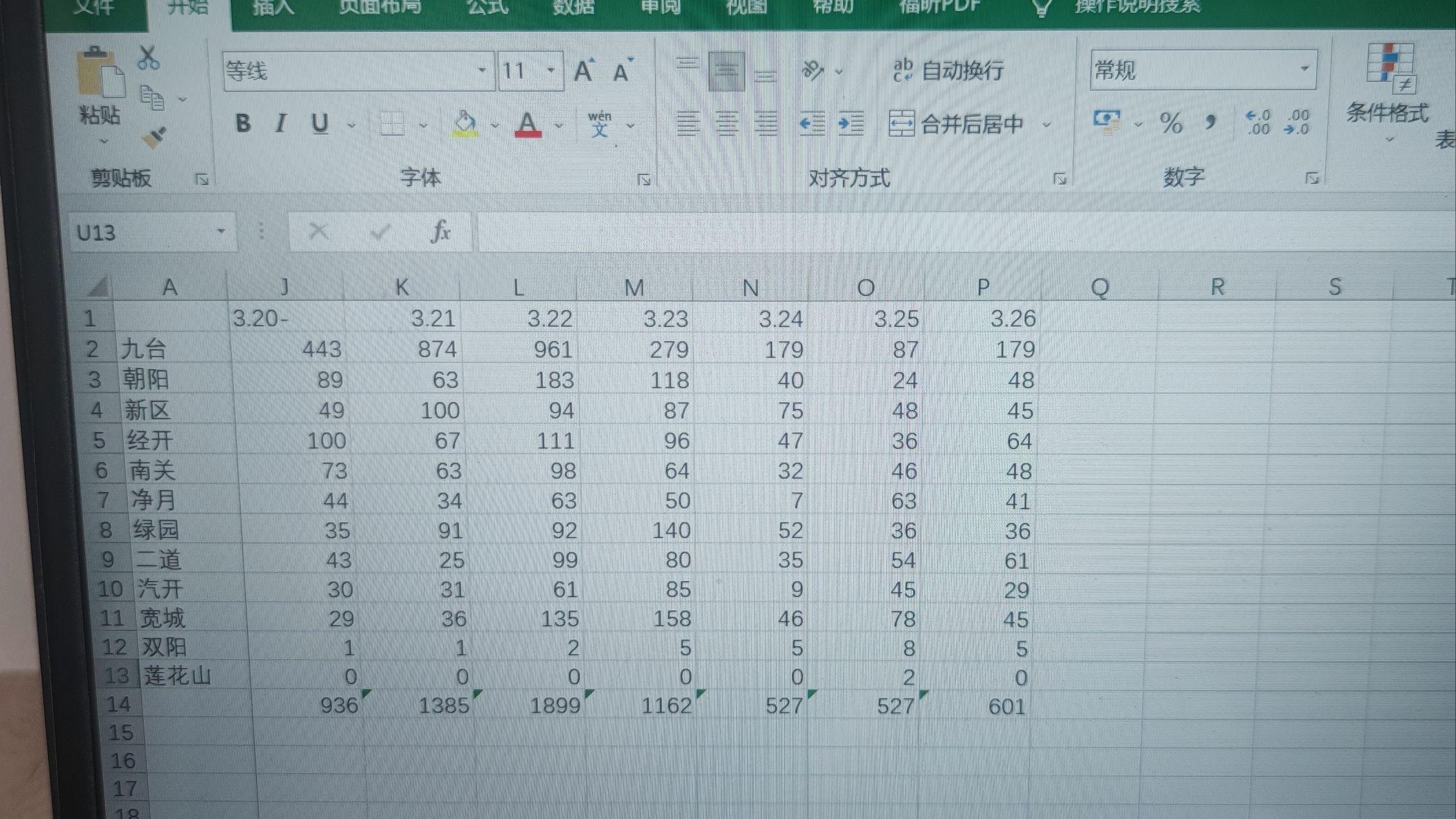Select middle vertical align icon
Screen dimensions: 1456x819
(x=726, y=71)
